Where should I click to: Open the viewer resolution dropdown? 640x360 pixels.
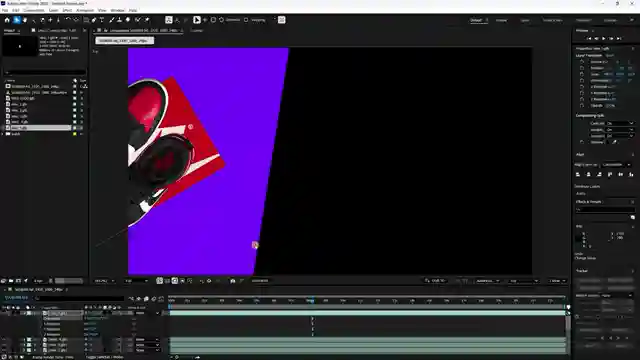[x=136, y=281]
